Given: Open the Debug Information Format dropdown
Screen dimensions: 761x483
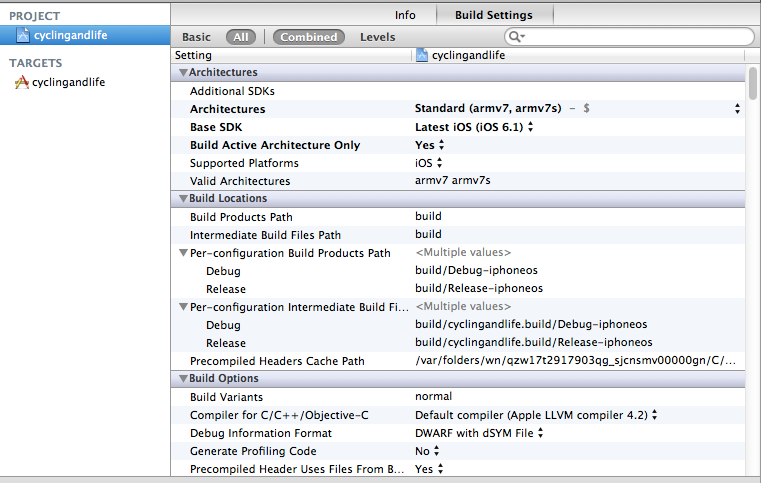Looking at the screenshot, I should coord(479,433).
